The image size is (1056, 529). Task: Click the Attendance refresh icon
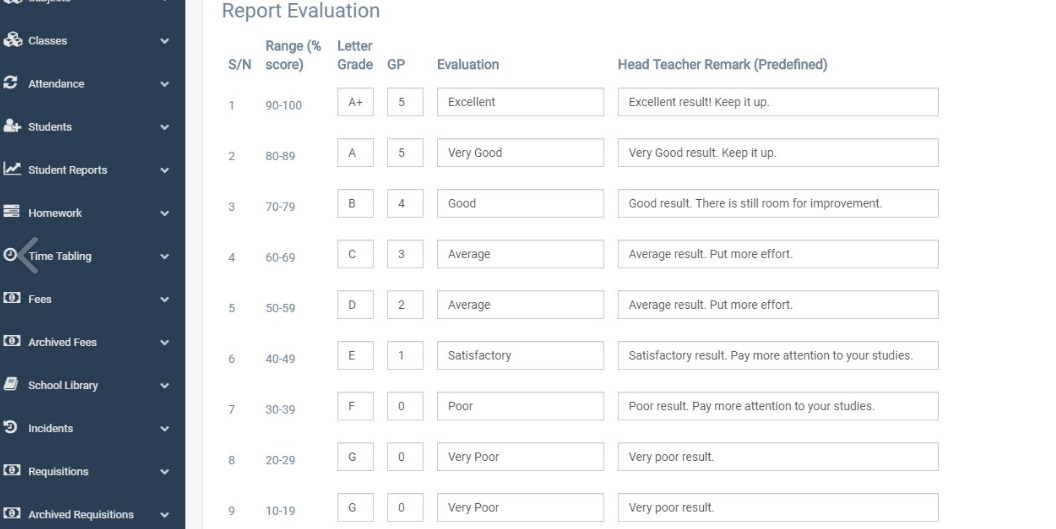coord(11,84)
